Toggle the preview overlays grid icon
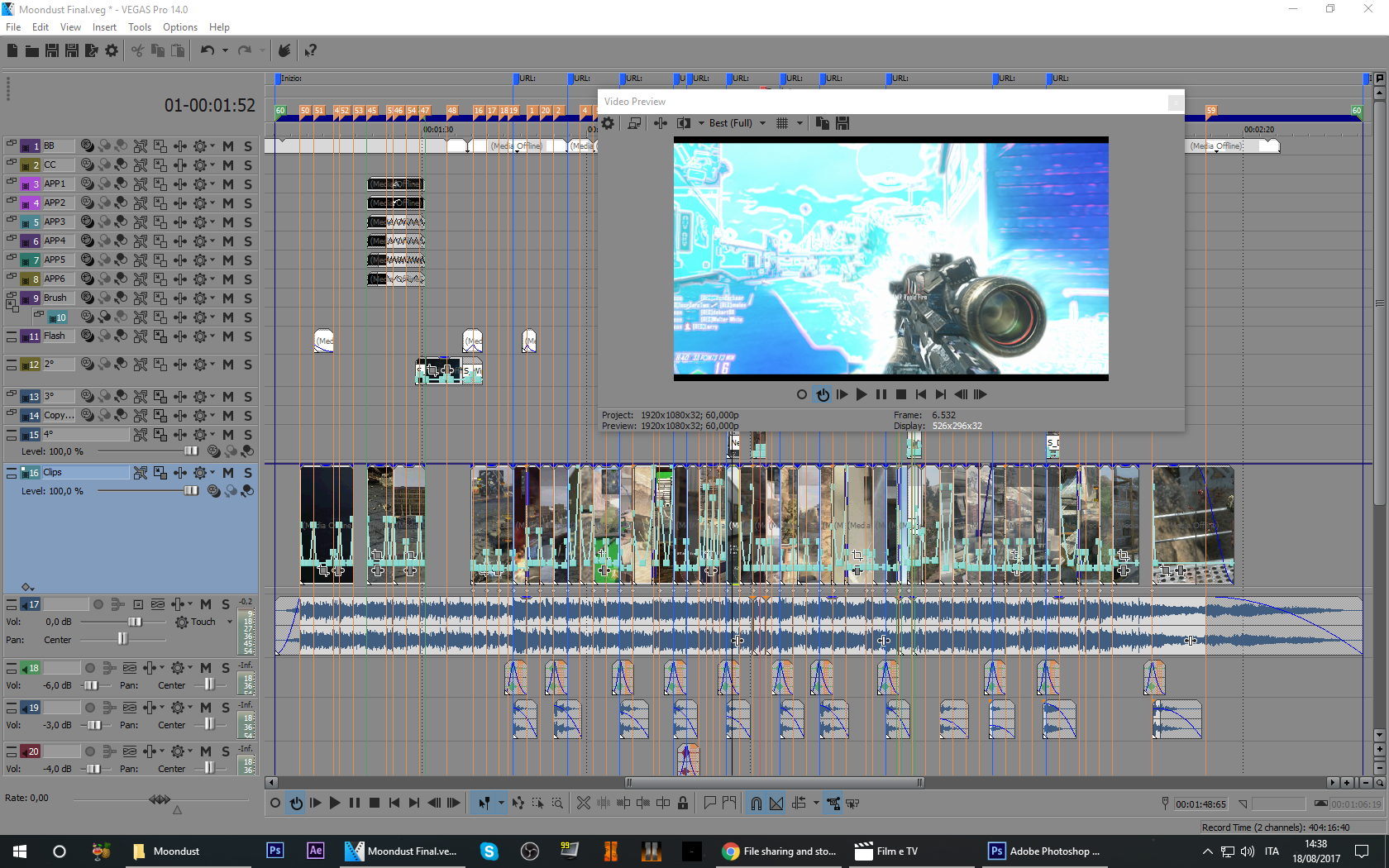The width and height of the screenshot is (1389, 868). tap(782, 123)
